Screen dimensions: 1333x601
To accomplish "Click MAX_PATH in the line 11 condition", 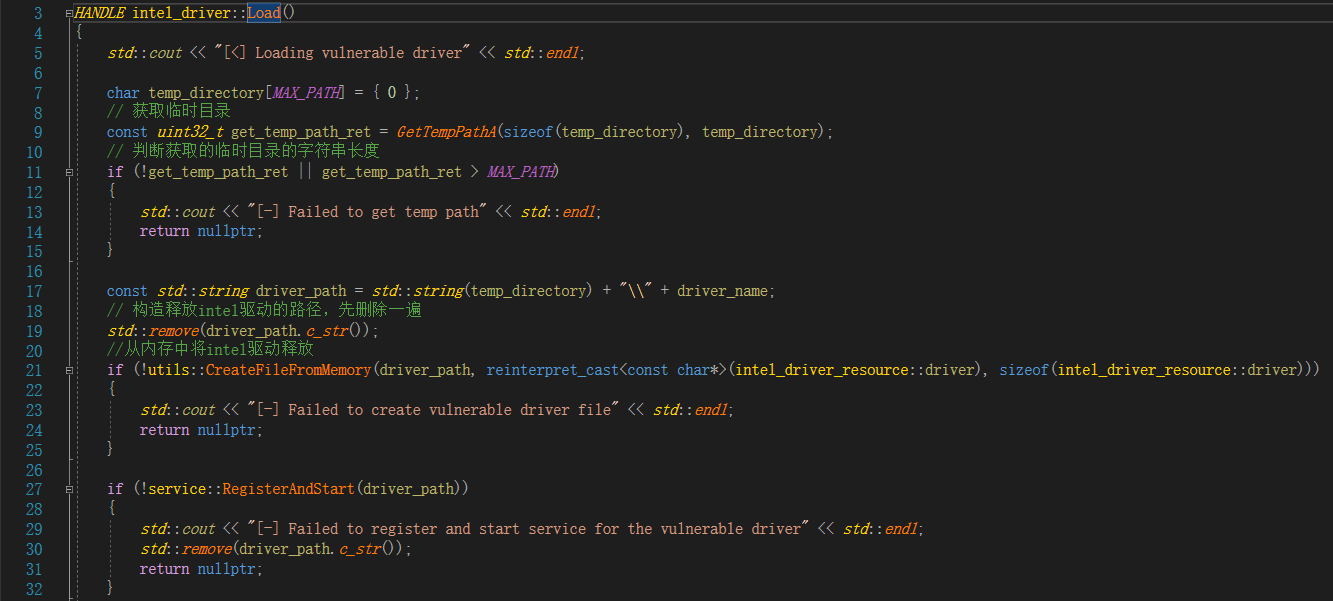I will [521, 172].
